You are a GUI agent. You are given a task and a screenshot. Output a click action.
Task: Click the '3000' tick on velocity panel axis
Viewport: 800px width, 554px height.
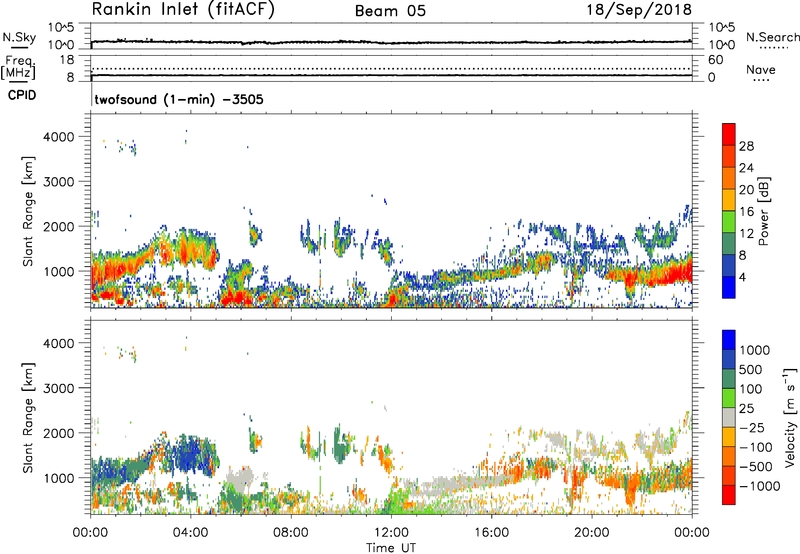click(x=59, y=388)
